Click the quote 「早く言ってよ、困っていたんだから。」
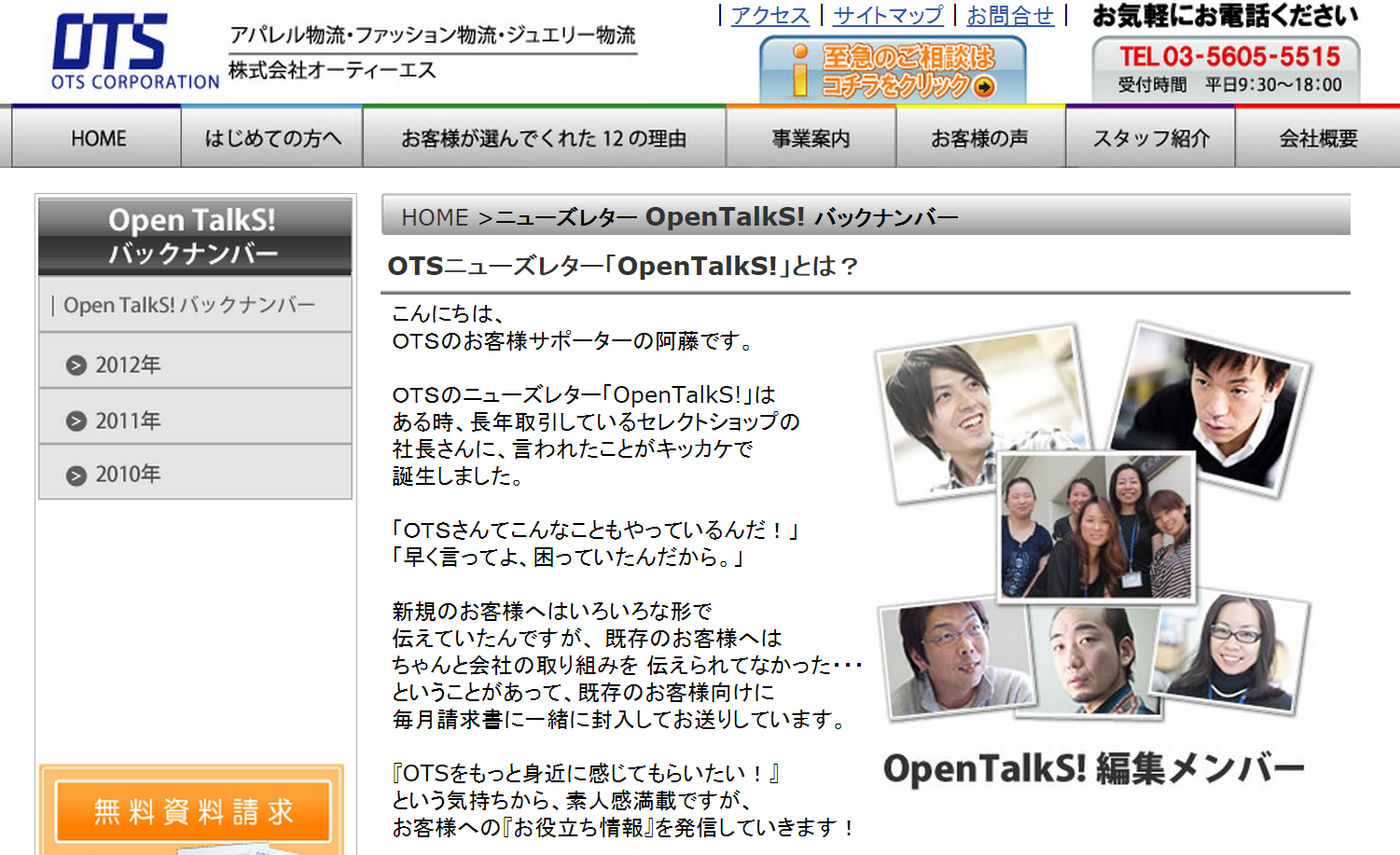This screenshot has width=1400, height=855. pyautogui.click(x=568, y=558)
